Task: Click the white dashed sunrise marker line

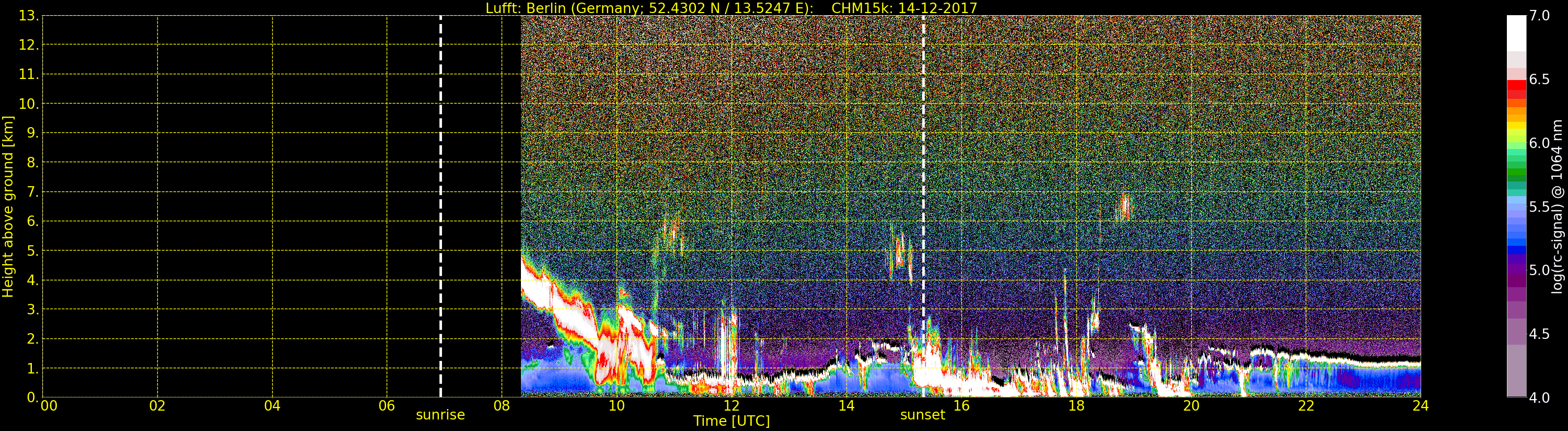Action: pyautogui.click(x=440, y=207)
